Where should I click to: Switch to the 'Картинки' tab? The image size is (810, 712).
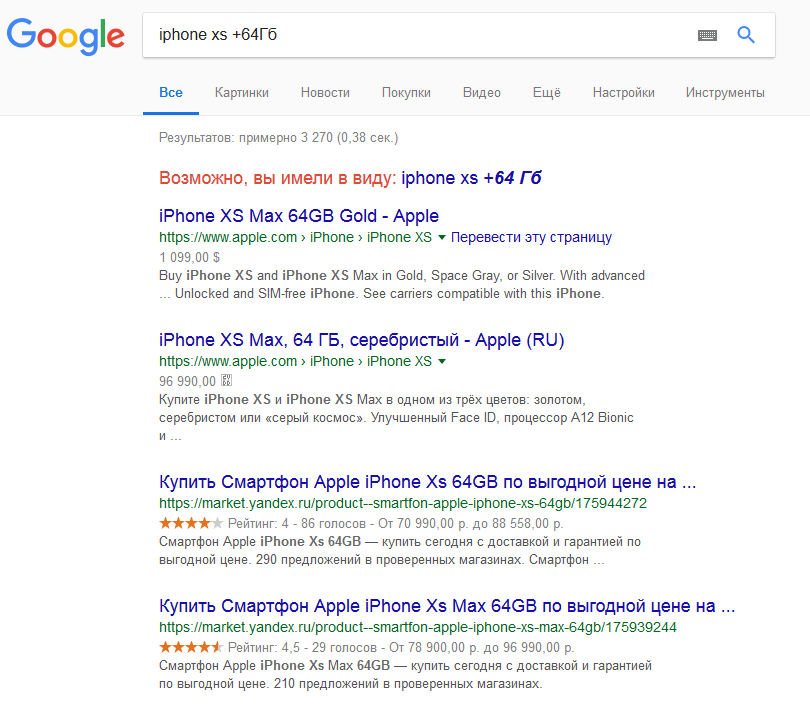coord(242,92)
